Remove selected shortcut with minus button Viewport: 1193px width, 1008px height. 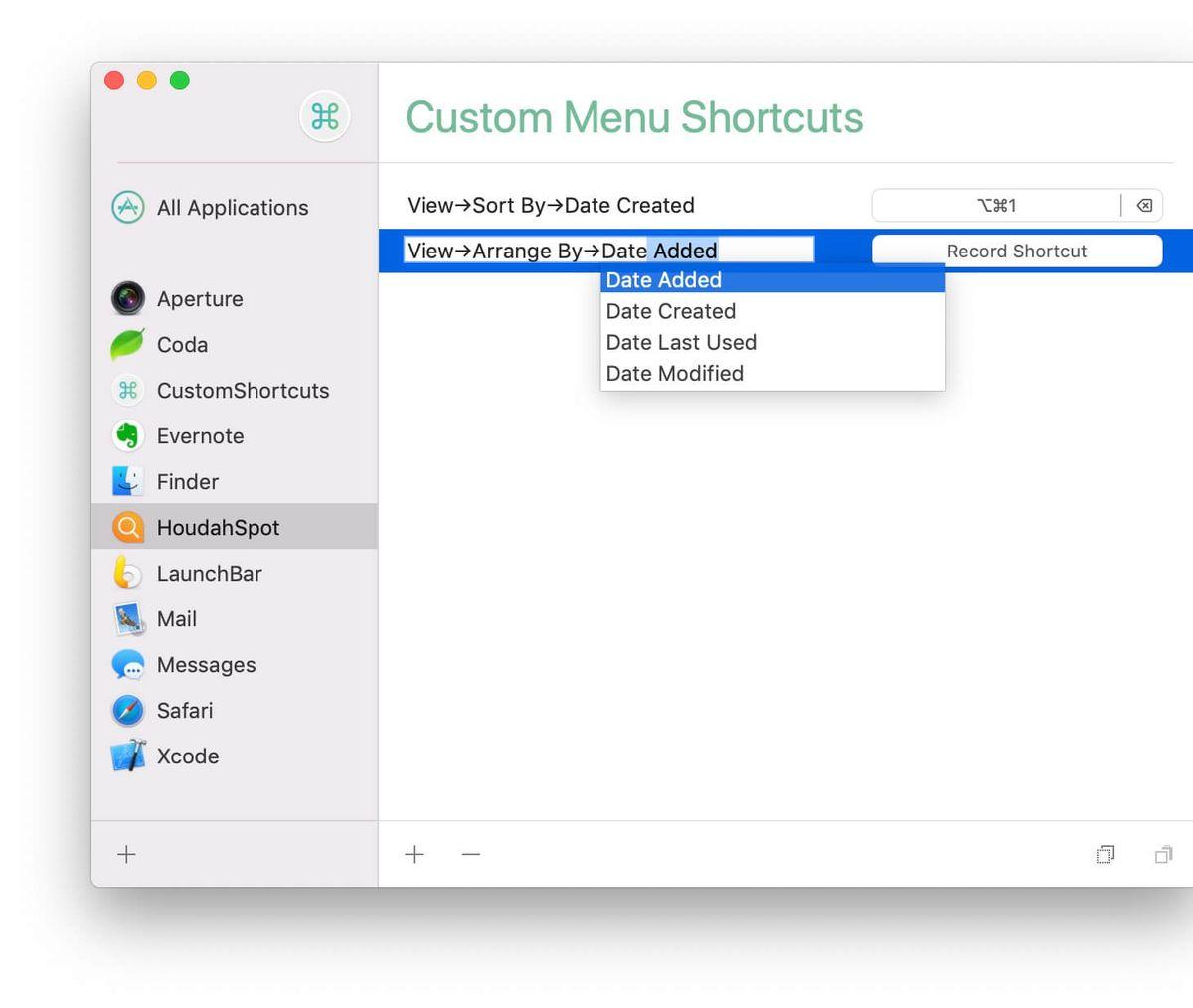(471, 854)
